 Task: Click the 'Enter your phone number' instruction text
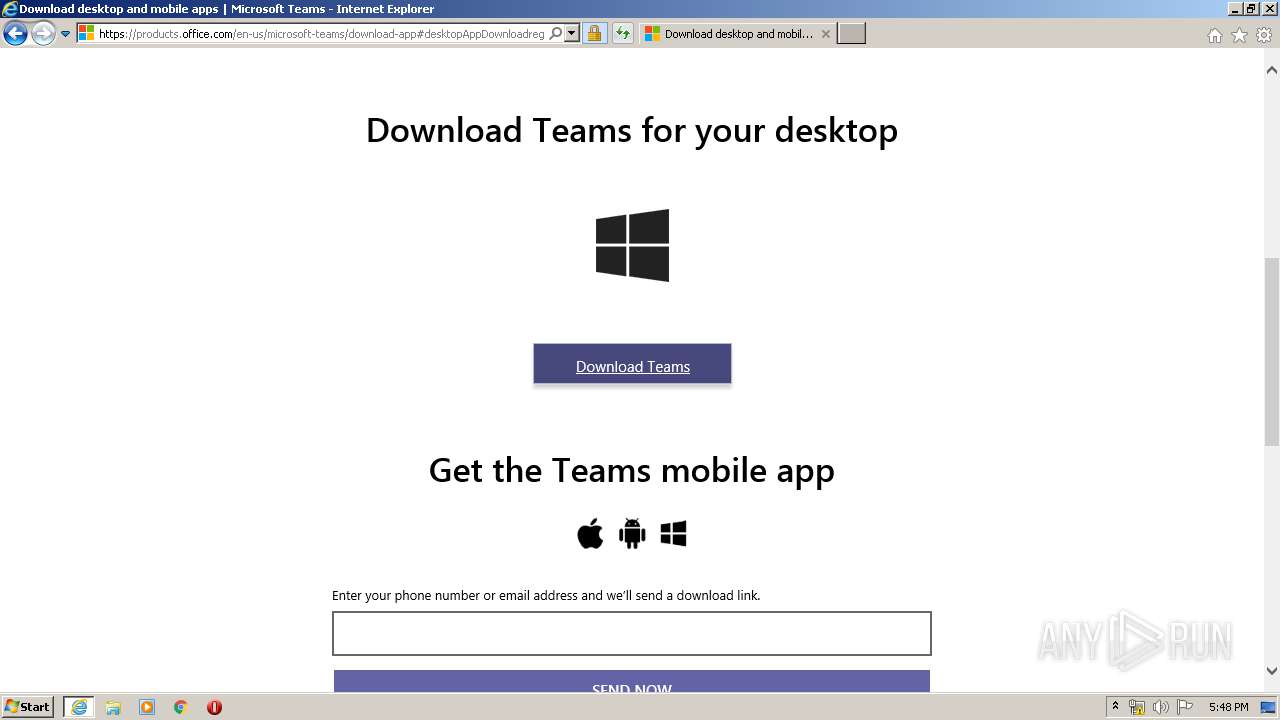tap(546, 595)
